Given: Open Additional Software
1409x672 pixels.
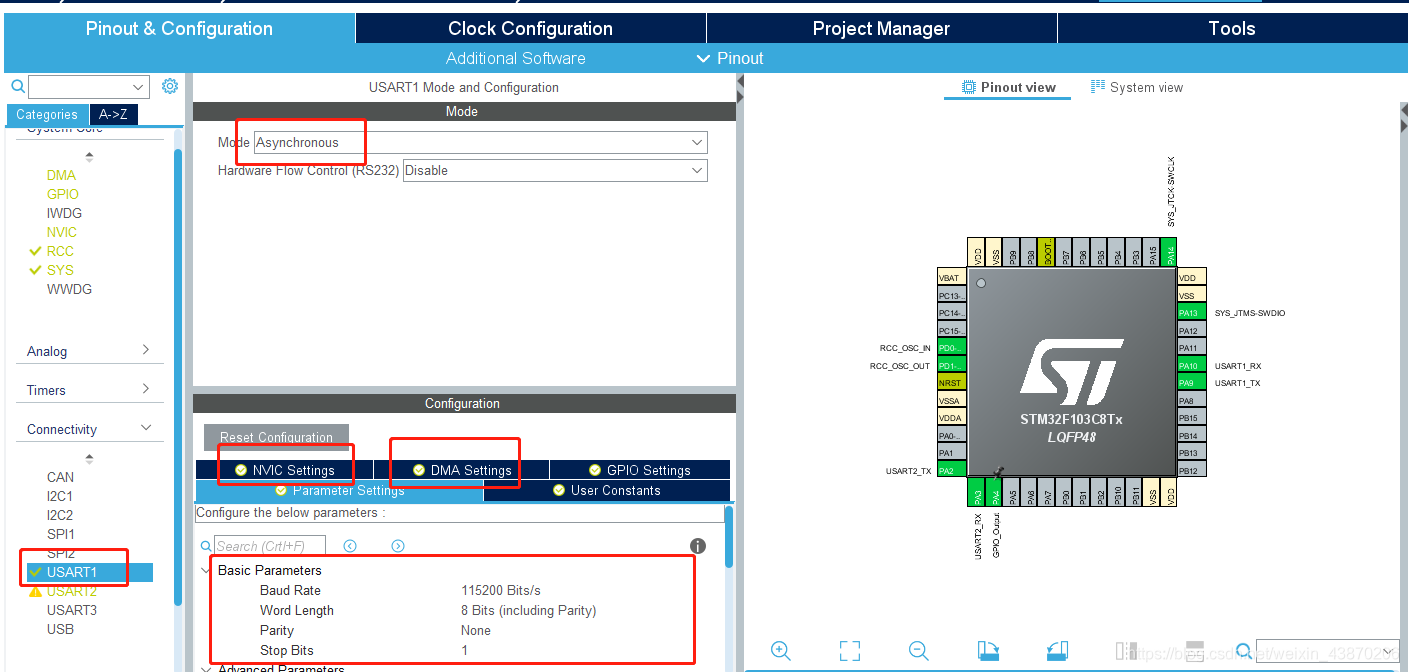Looking at the screenshot, I should (x=515, y=58).
